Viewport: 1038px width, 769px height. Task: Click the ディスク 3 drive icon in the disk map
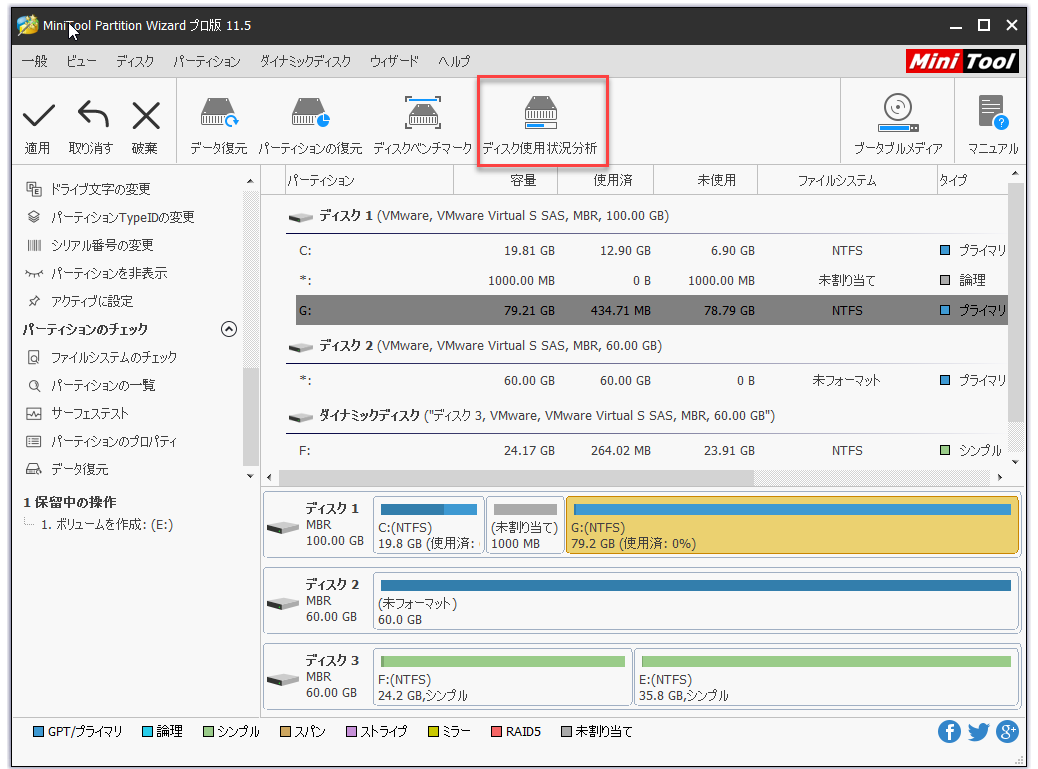(283, 680)
